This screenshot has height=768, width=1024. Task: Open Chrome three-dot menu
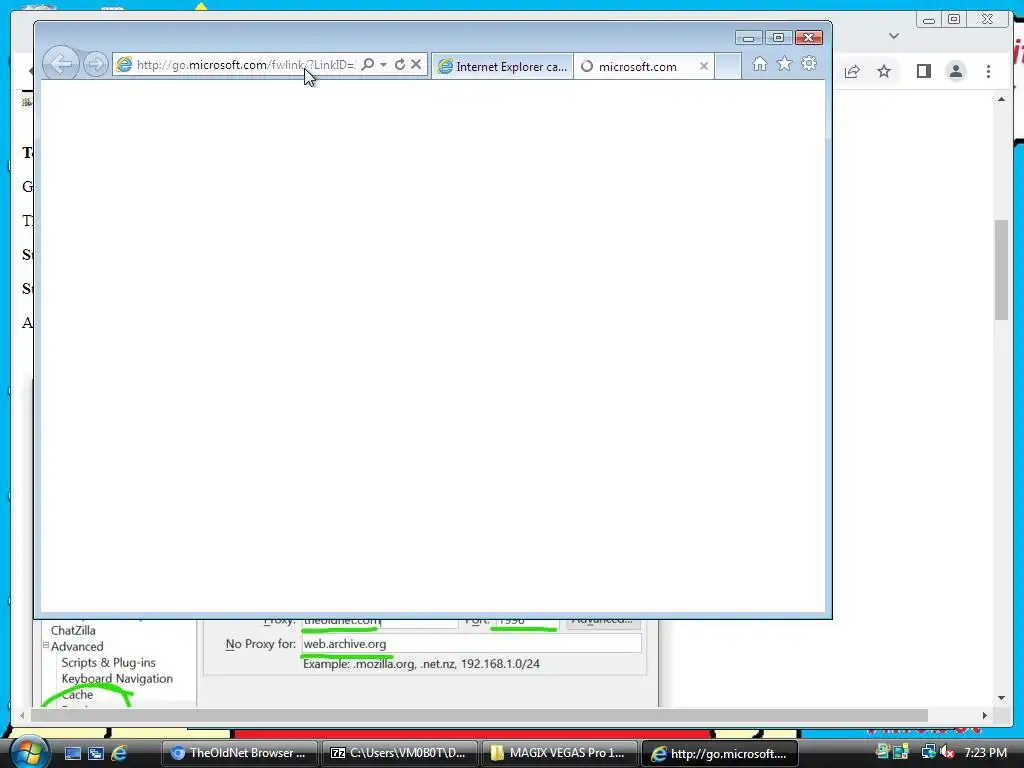point(988,71)
